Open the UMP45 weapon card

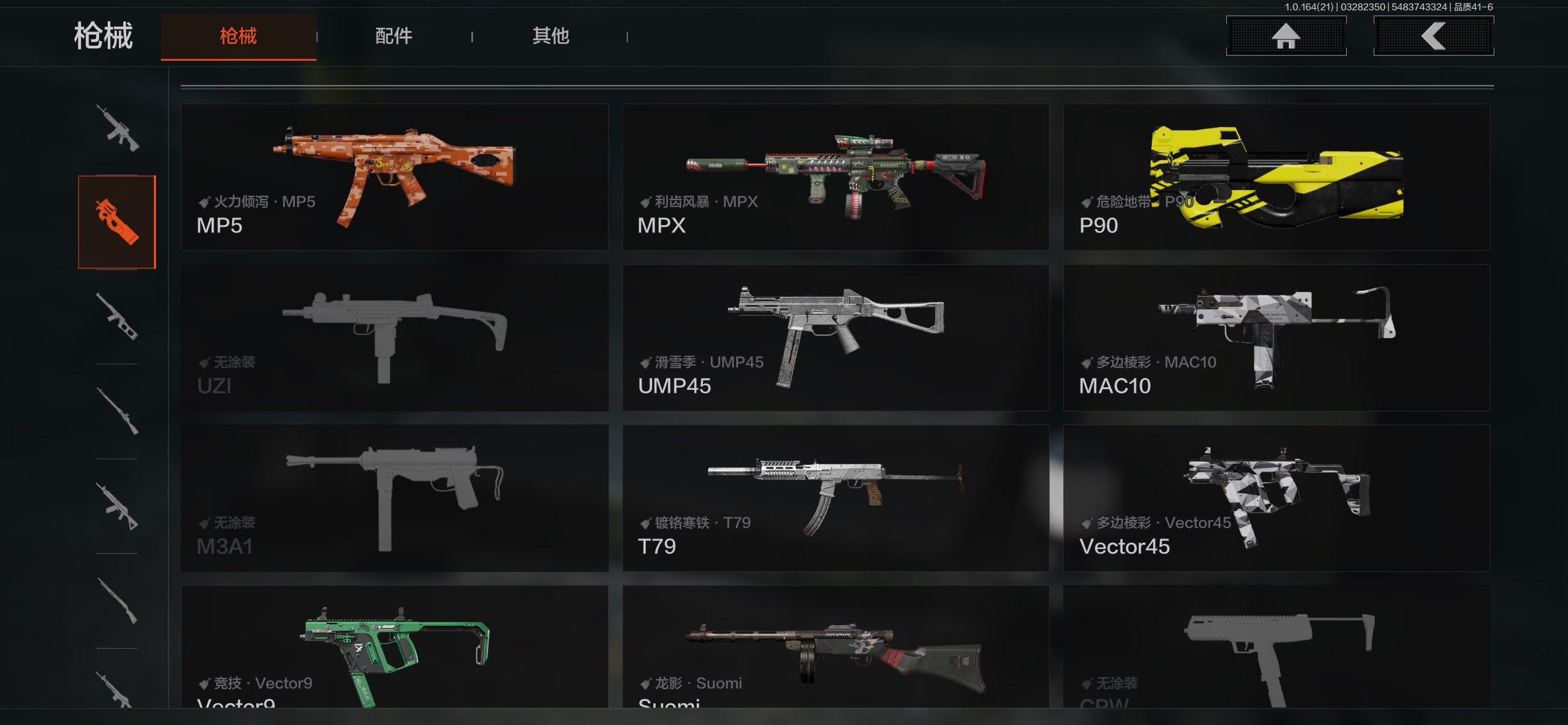(835, 338)
